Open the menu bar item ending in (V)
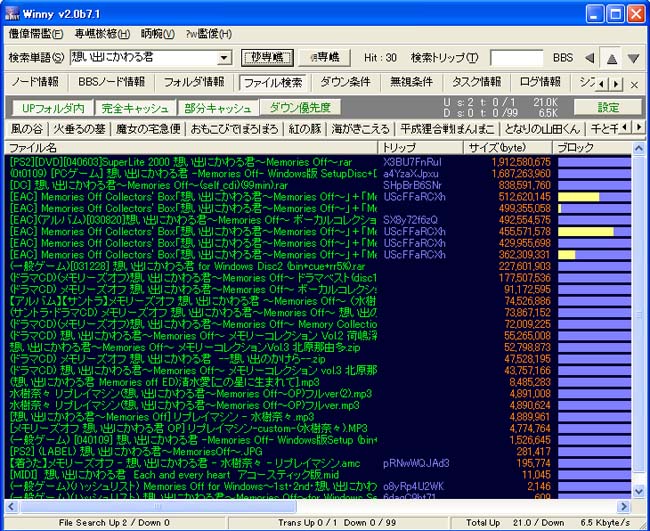Viewport: 650px width, 531px height. [x=158, y=34]
